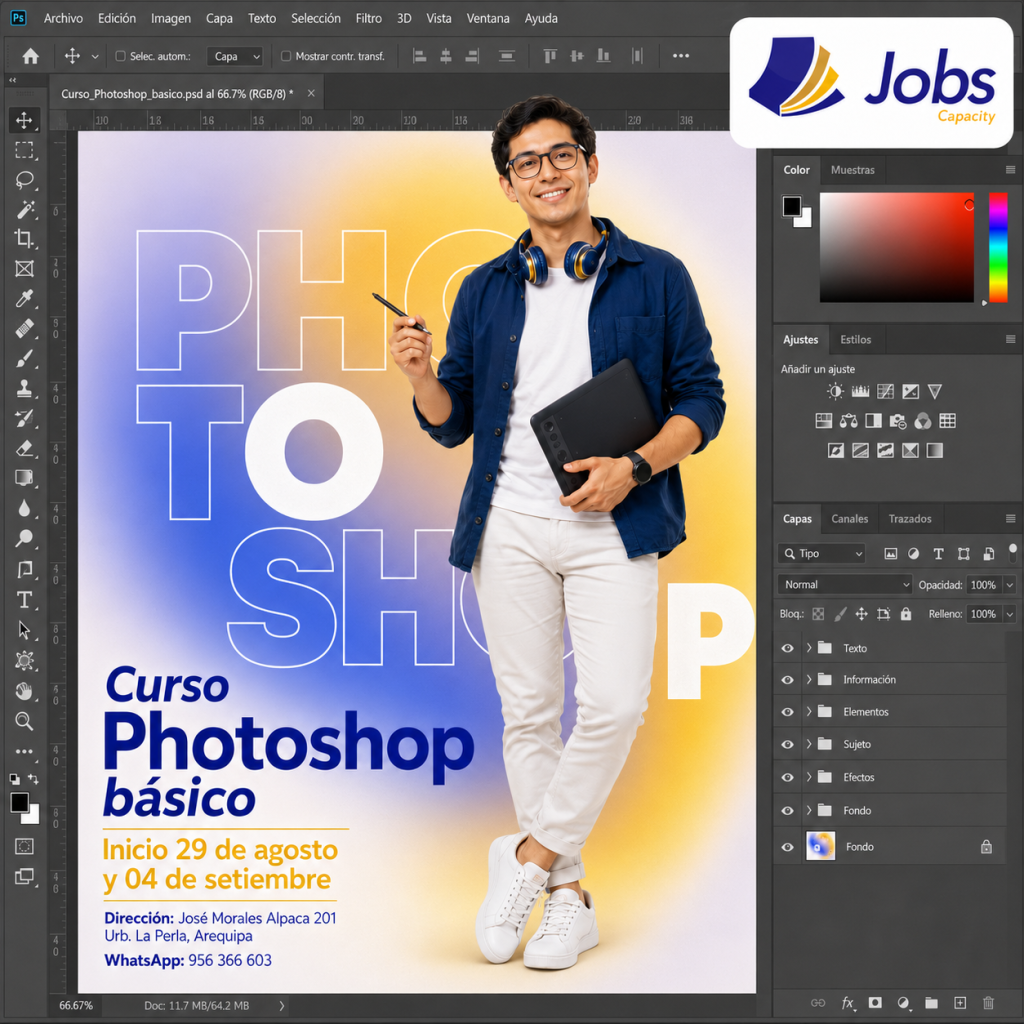The height and width of the screenshot is (1024, 1024).
Task: Add a Color Balance adjustment
Action: [x=848, y=421]
